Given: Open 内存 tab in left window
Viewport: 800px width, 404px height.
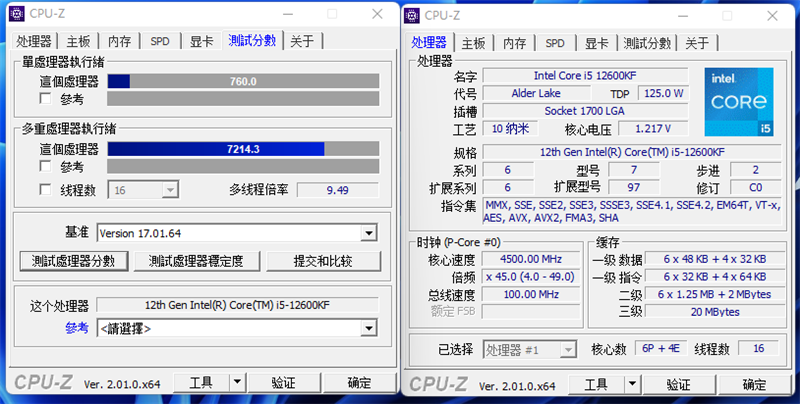Looking at the screenshot, I should (x=119, y=41).
